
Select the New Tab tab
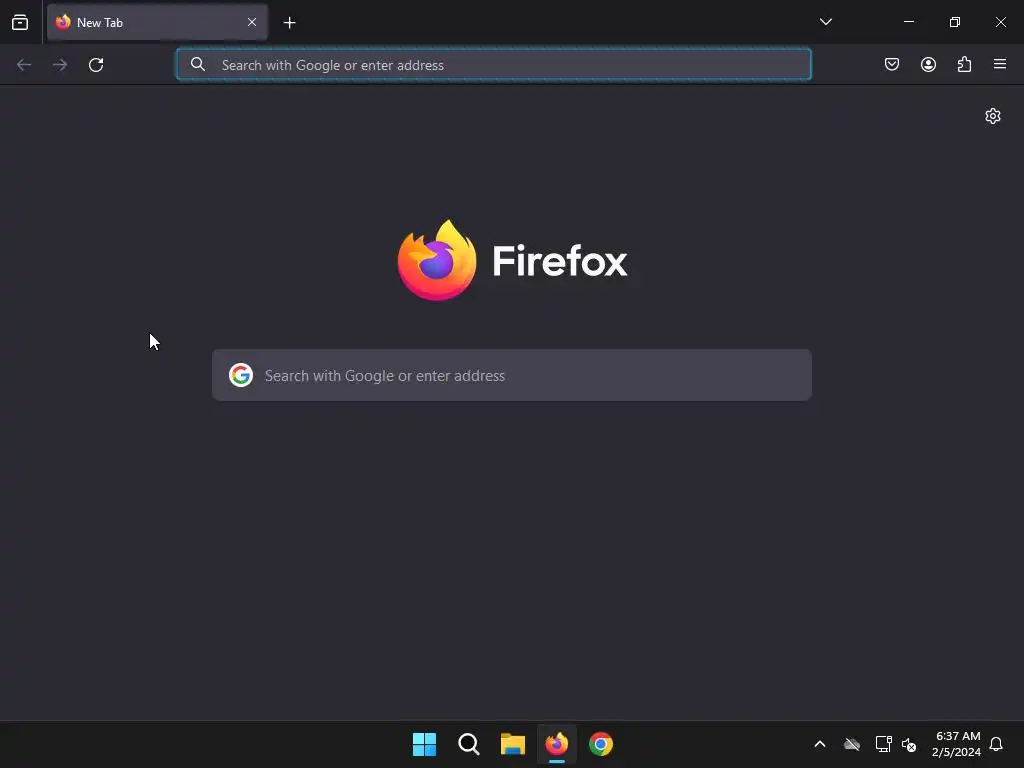point(157,22)
